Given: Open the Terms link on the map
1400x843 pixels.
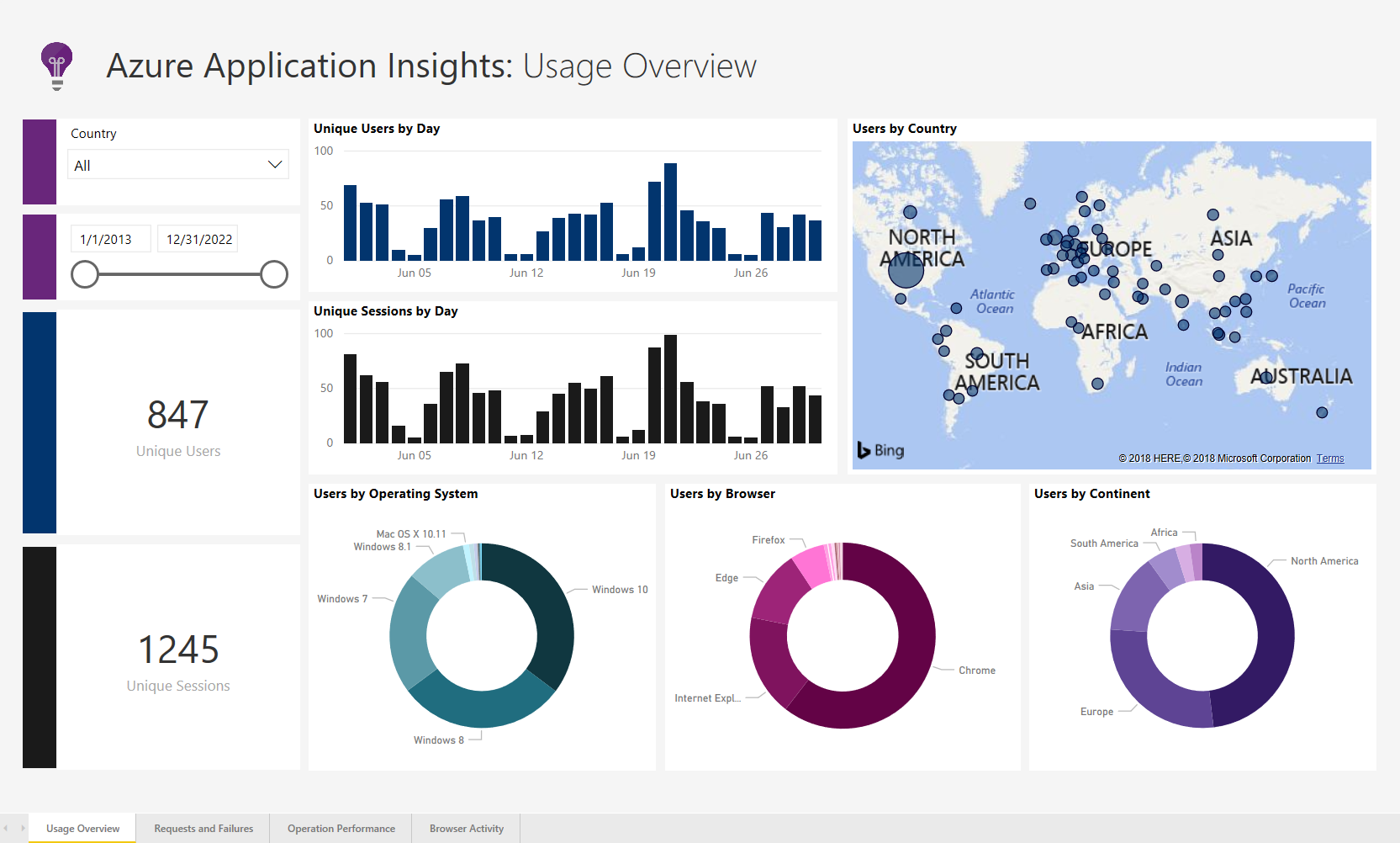Looking at the screenshot, I should 1329,459.
